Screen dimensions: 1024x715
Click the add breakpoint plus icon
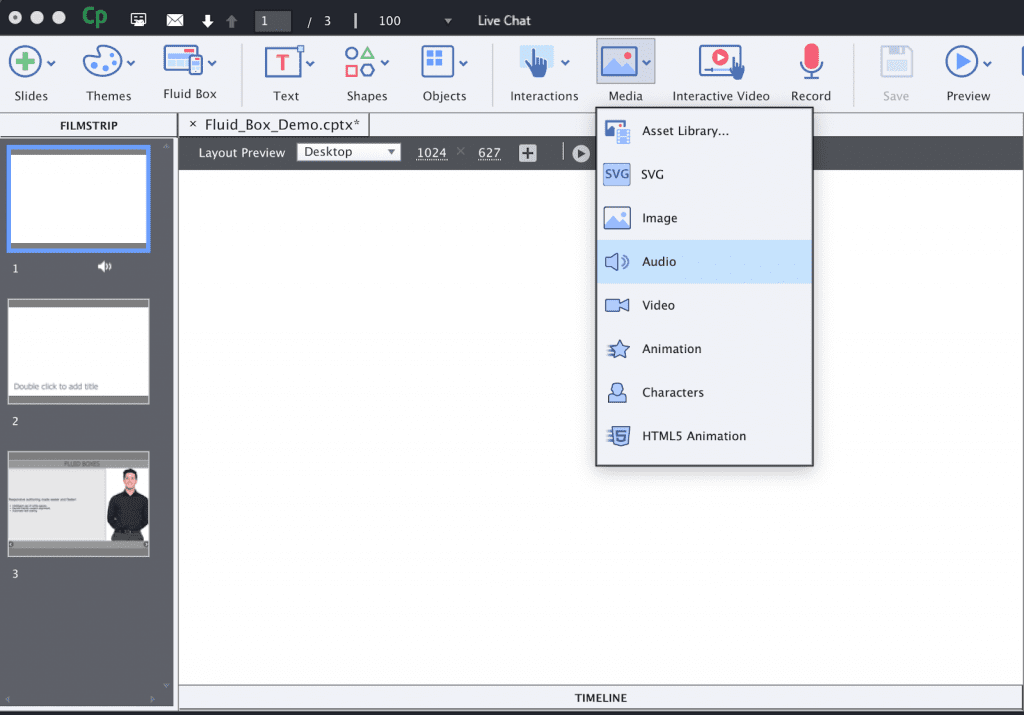point(528,153)
